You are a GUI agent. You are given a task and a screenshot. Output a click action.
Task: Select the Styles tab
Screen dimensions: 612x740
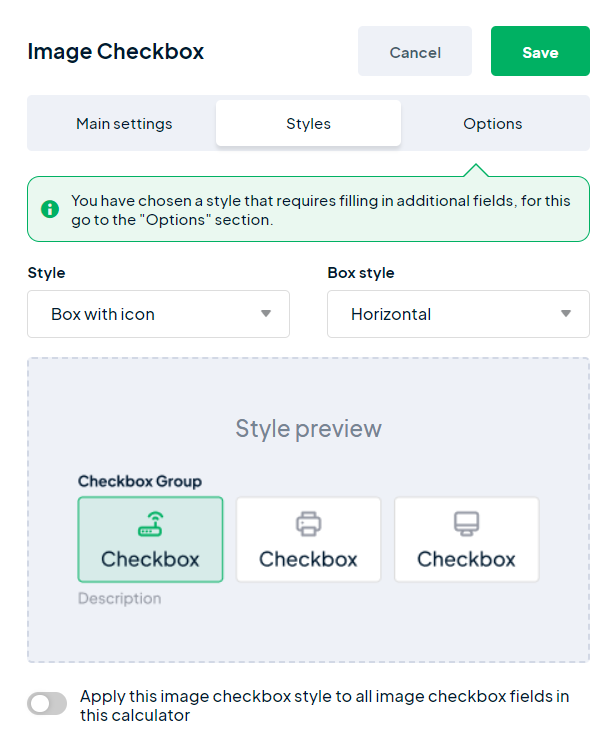tap(309, 123)
